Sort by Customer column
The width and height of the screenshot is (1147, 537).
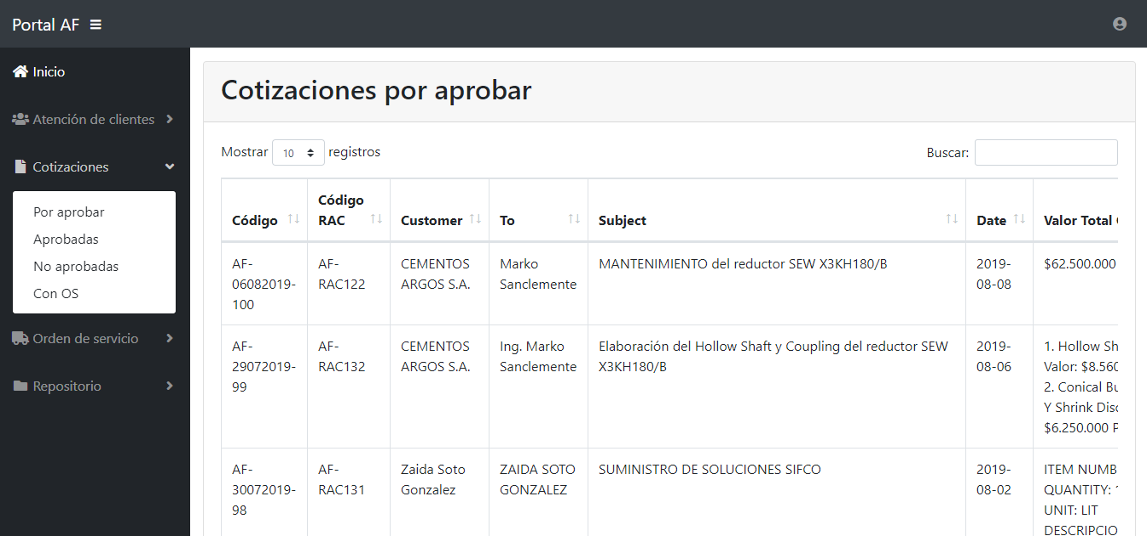(475, 219)
